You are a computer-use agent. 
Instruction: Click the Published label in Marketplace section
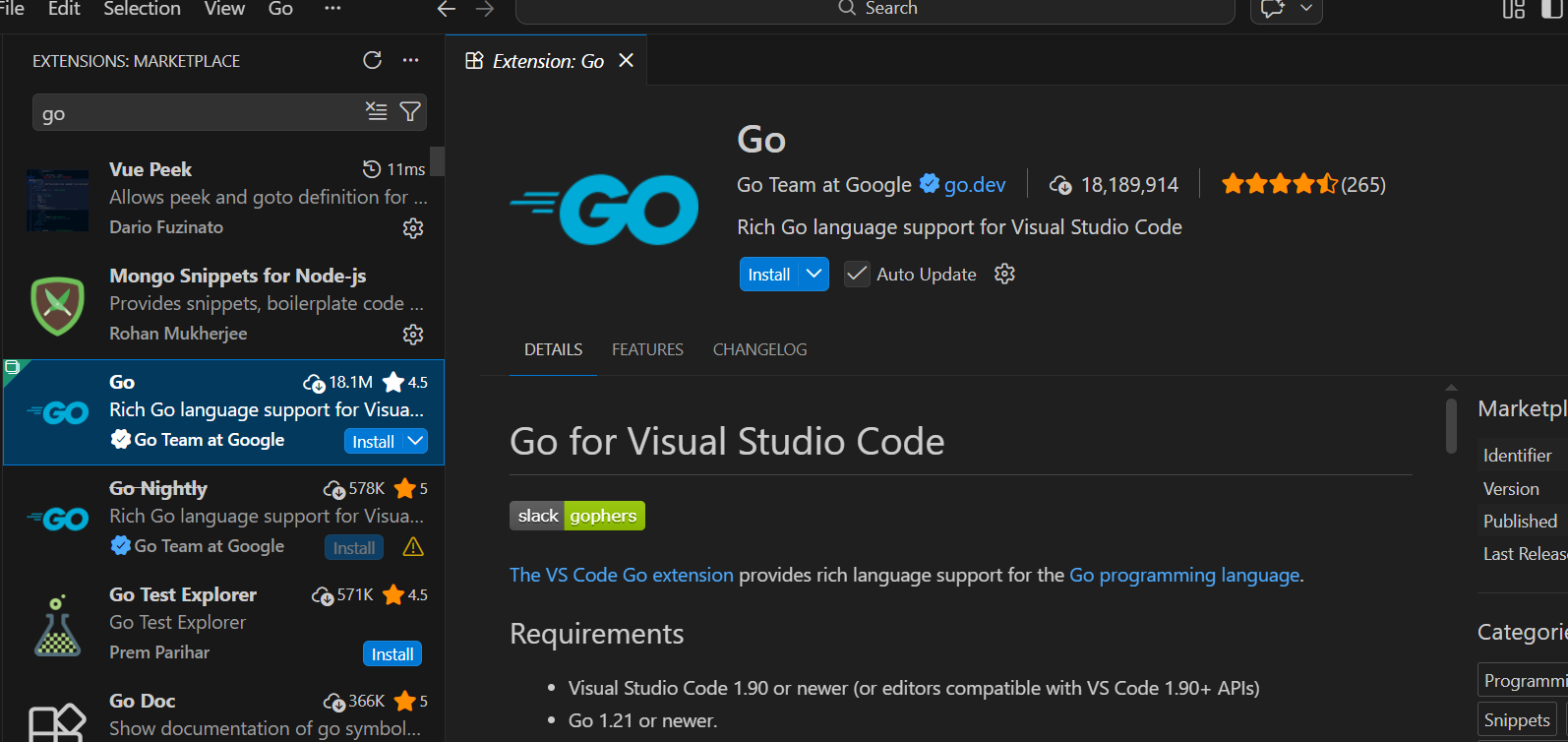pos(1520,522)
